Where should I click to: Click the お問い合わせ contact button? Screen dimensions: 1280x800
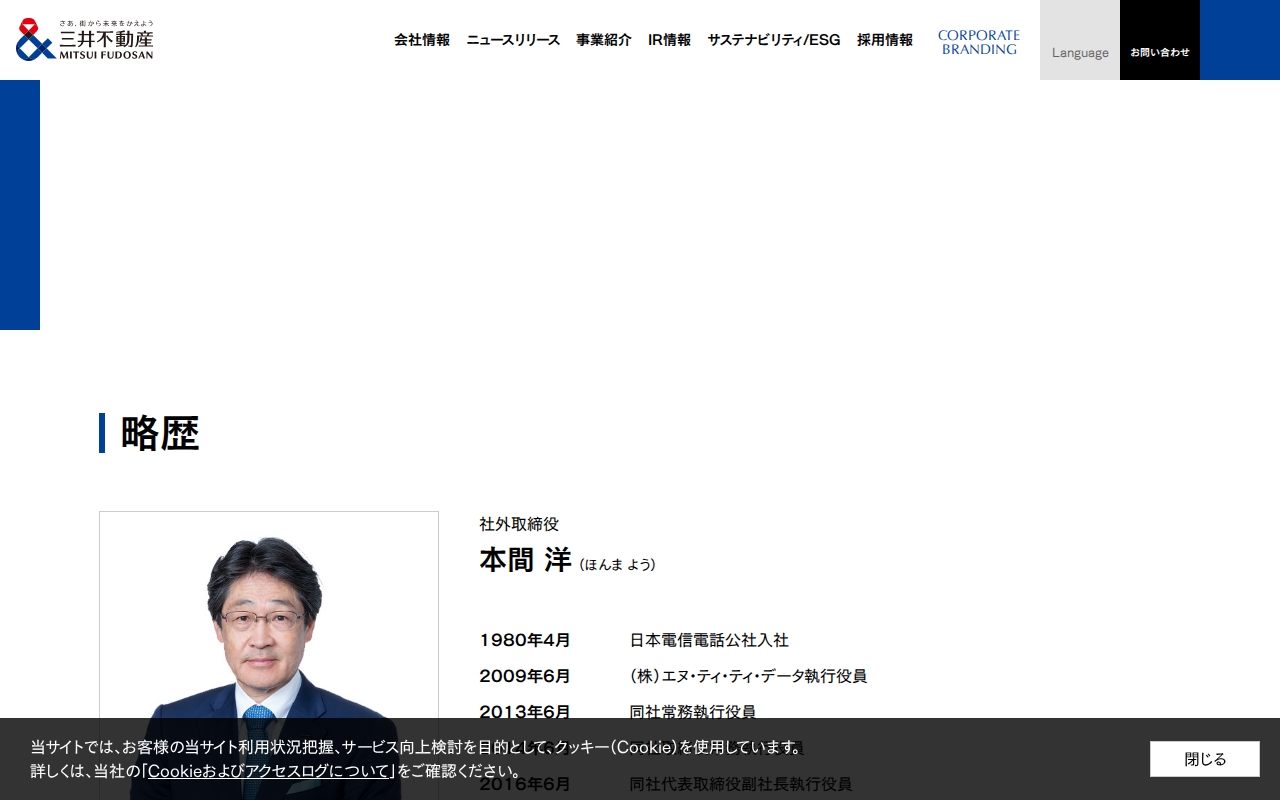(1160, 40)
